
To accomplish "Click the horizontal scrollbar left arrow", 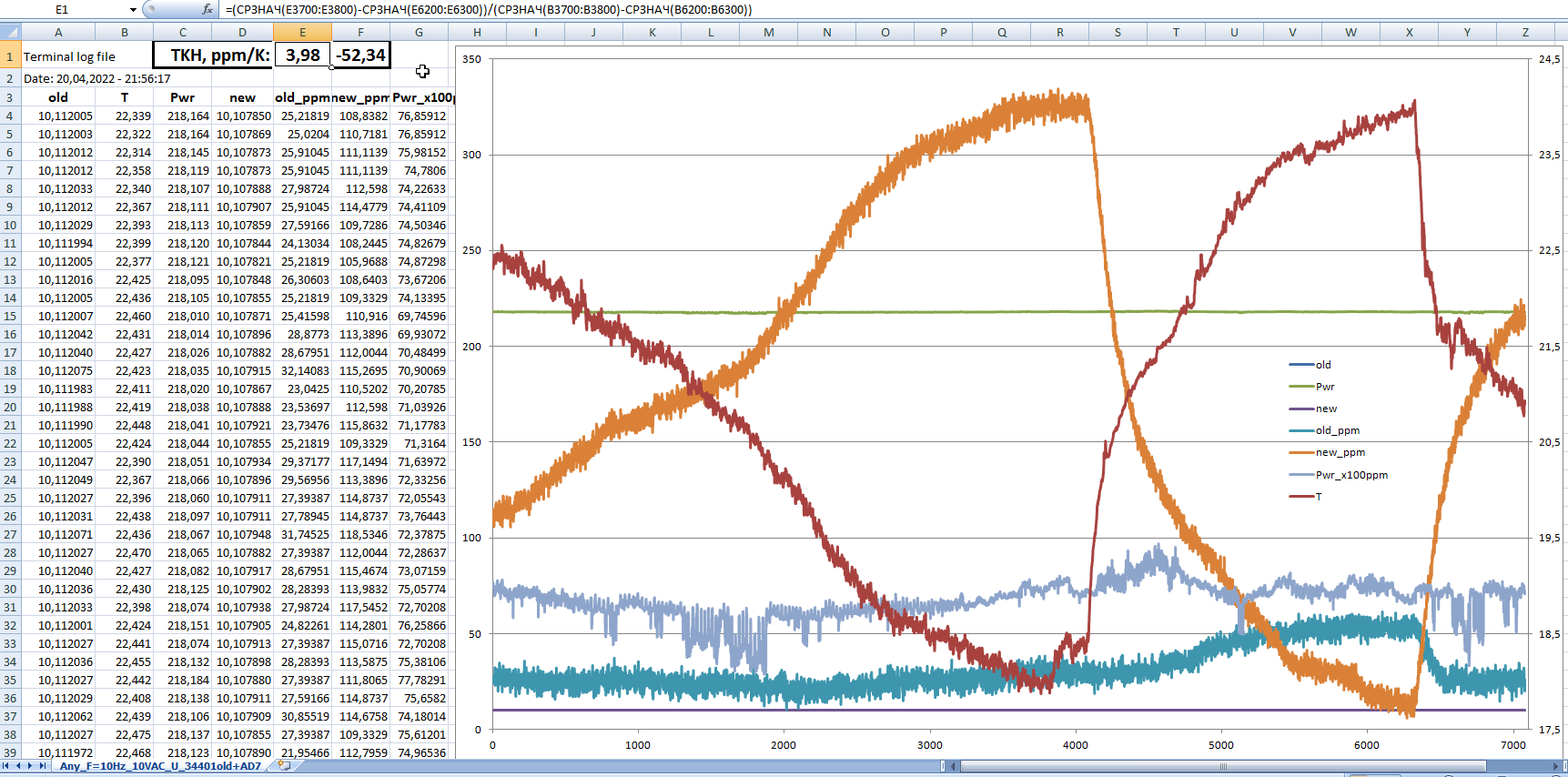I will tap(953, 766).
